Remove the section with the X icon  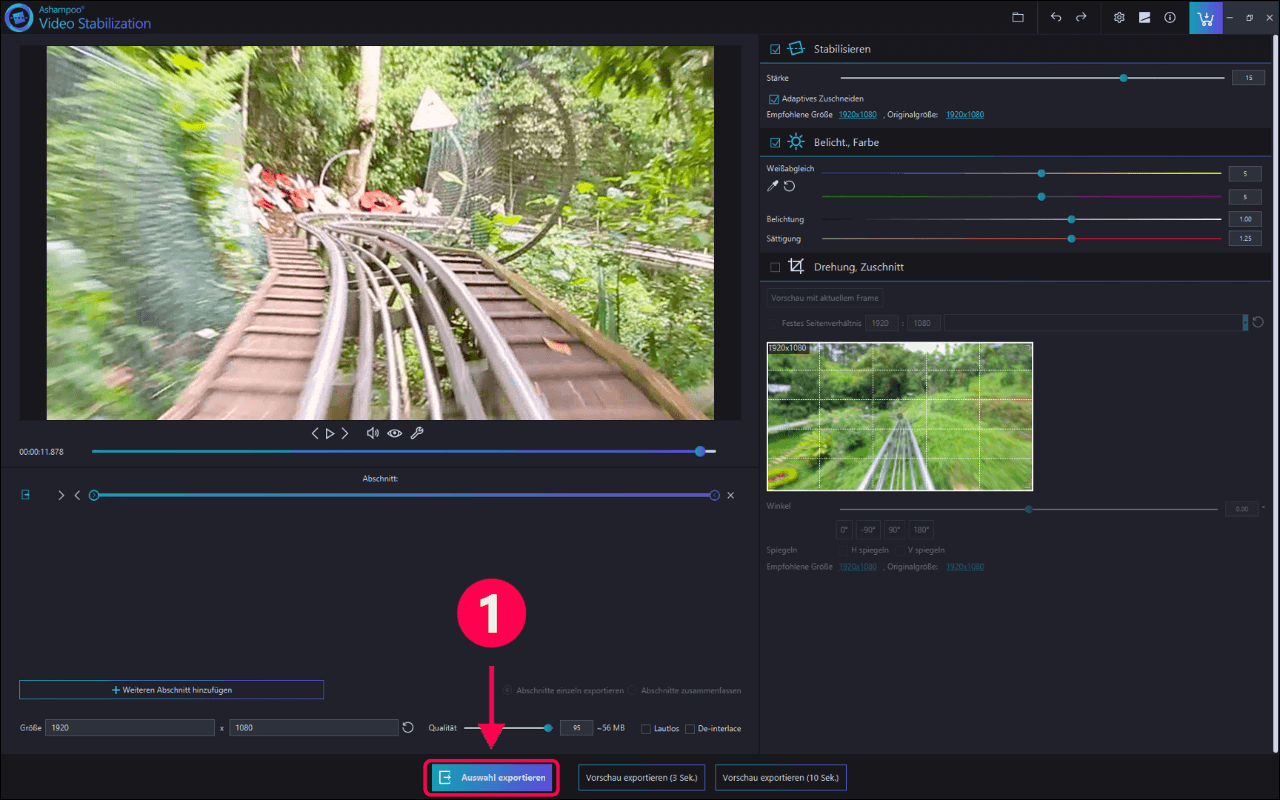click(x=730, y=495)
